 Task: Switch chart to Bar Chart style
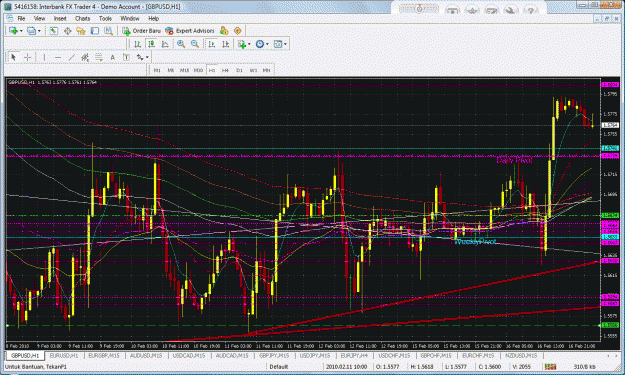pos(138,44)
